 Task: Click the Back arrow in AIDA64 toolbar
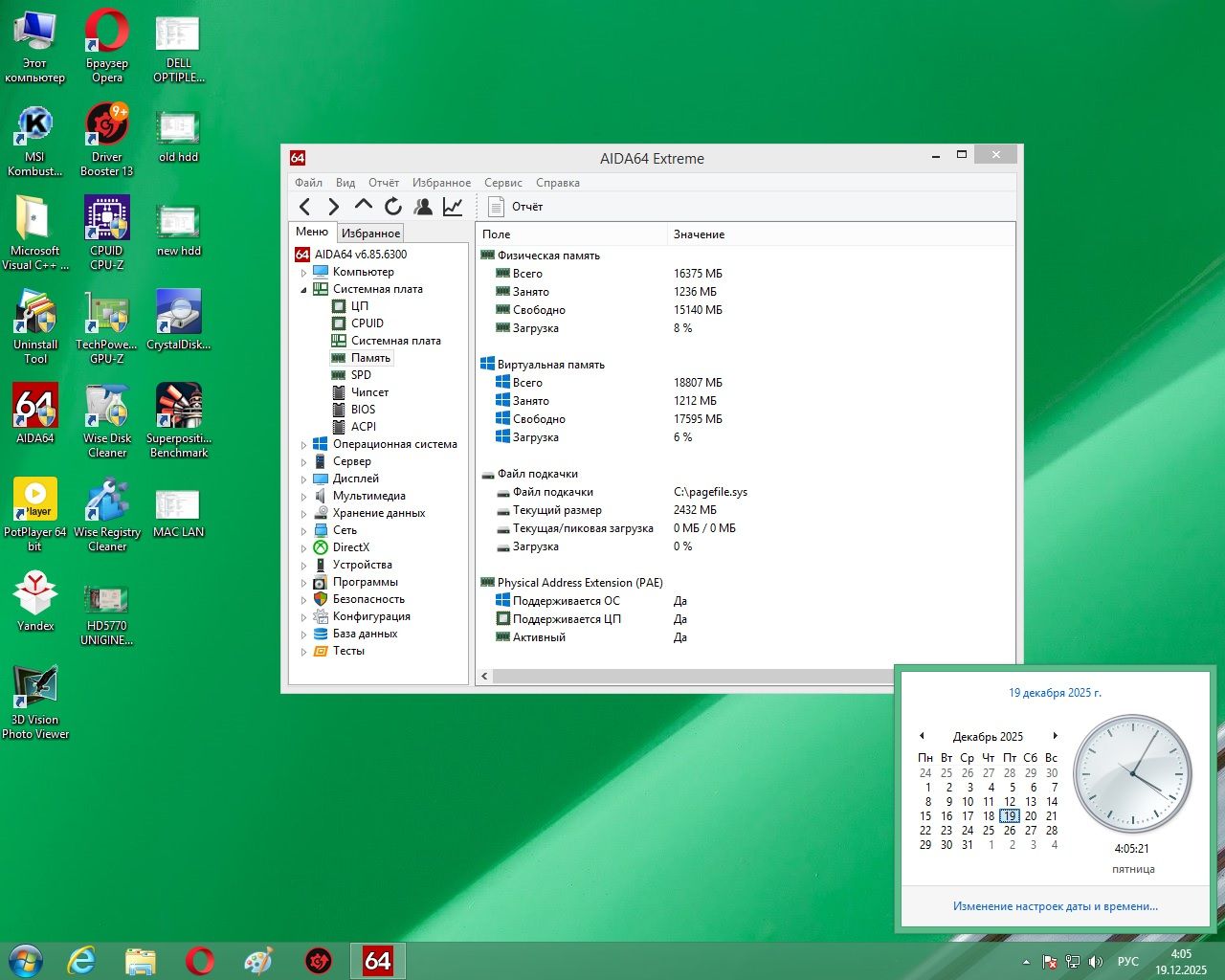click(x=304, y=206)
